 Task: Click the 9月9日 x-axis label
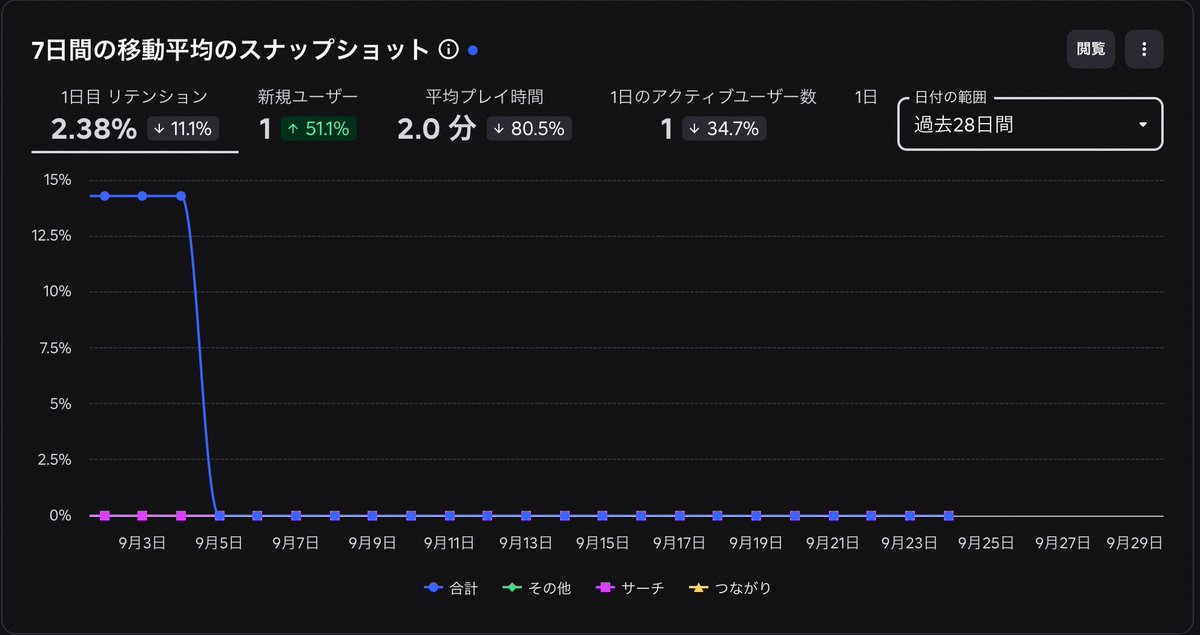point(372,542)
